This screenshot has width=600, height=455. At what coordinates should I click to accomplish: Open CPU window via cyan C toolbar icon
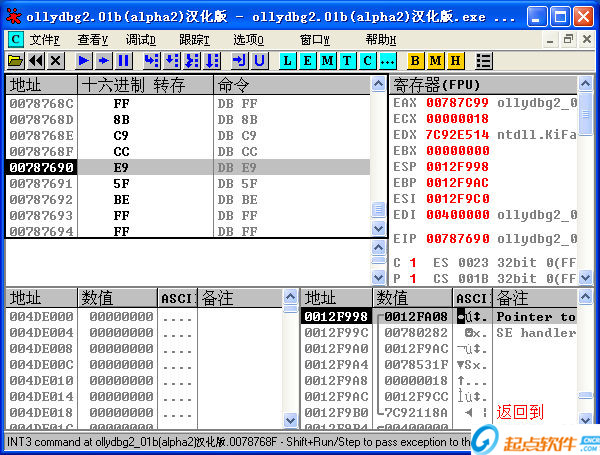pos(367,60)
